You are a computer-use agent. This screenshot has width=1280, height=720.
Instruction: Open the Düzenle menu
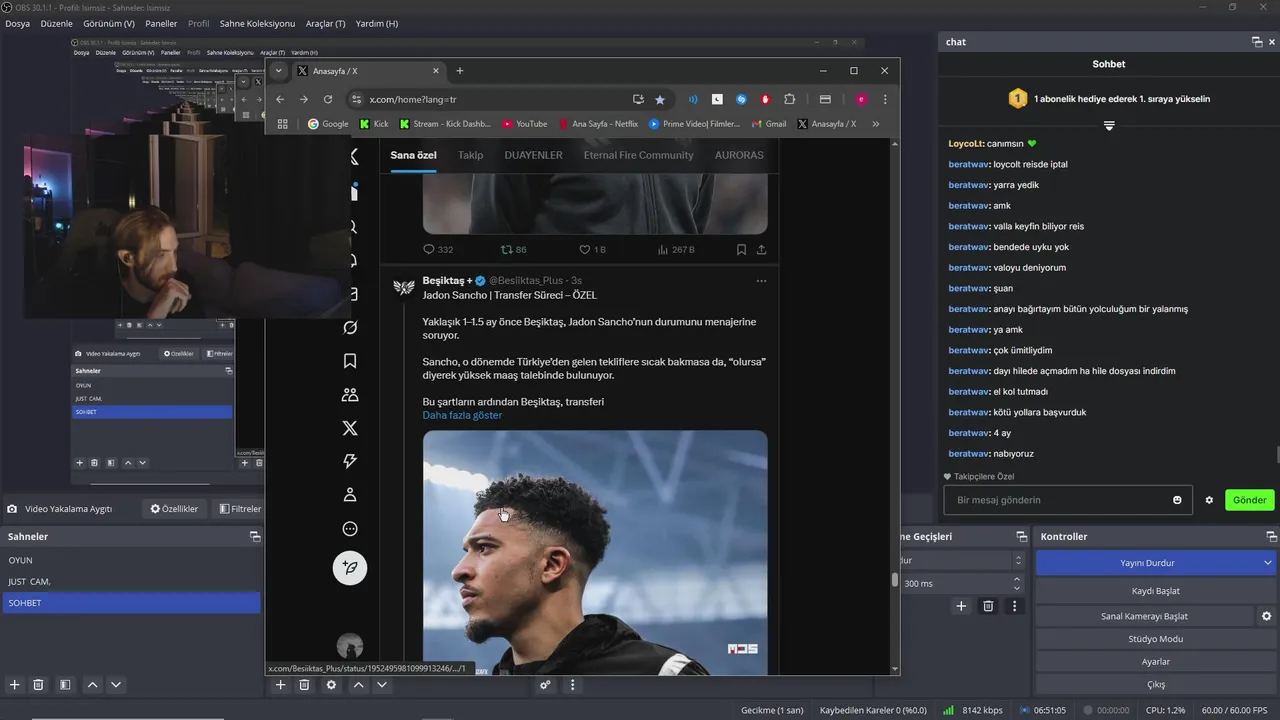57,23
